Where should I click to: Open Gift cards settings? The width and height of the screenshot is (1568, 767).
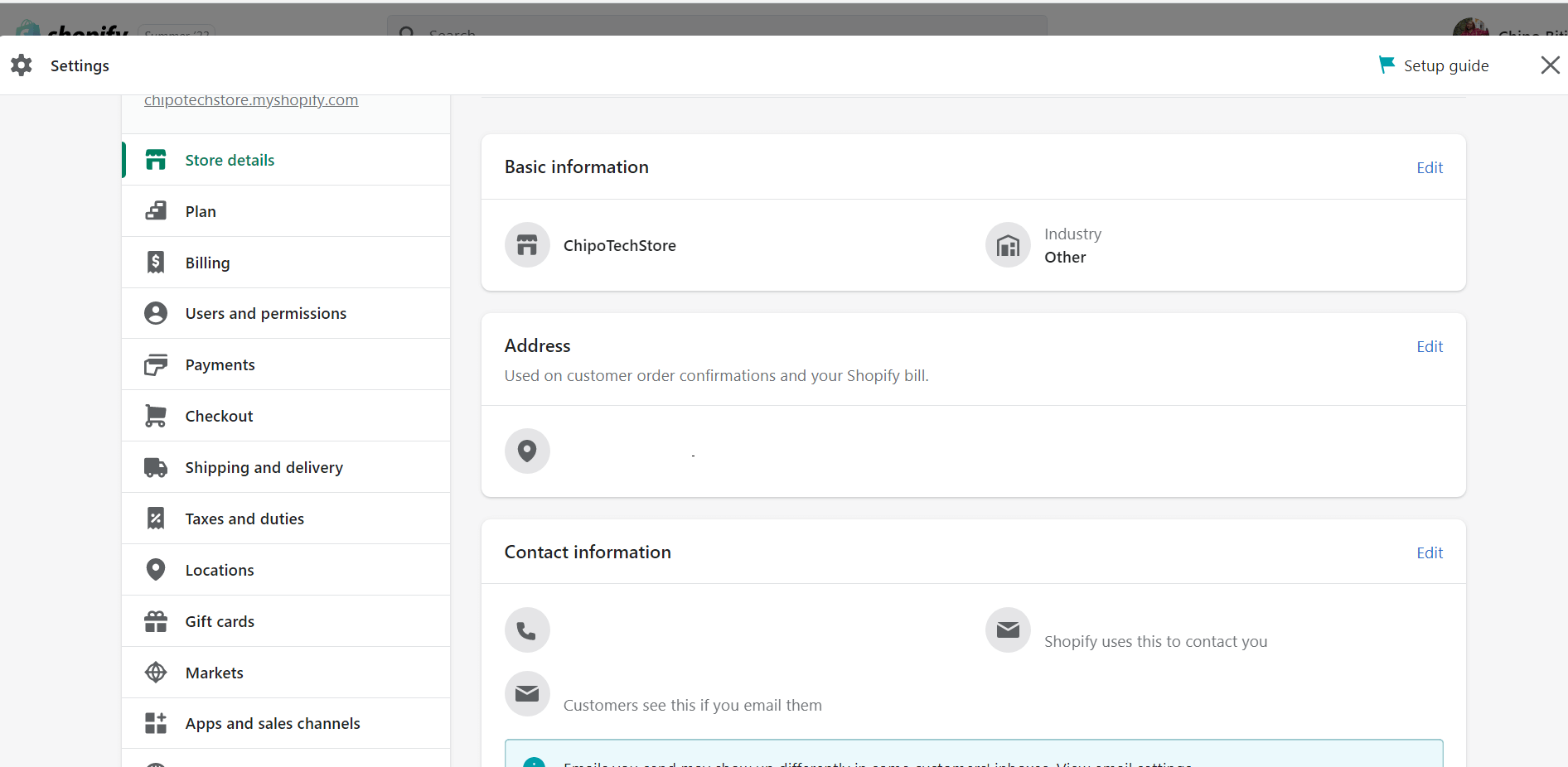286,621
